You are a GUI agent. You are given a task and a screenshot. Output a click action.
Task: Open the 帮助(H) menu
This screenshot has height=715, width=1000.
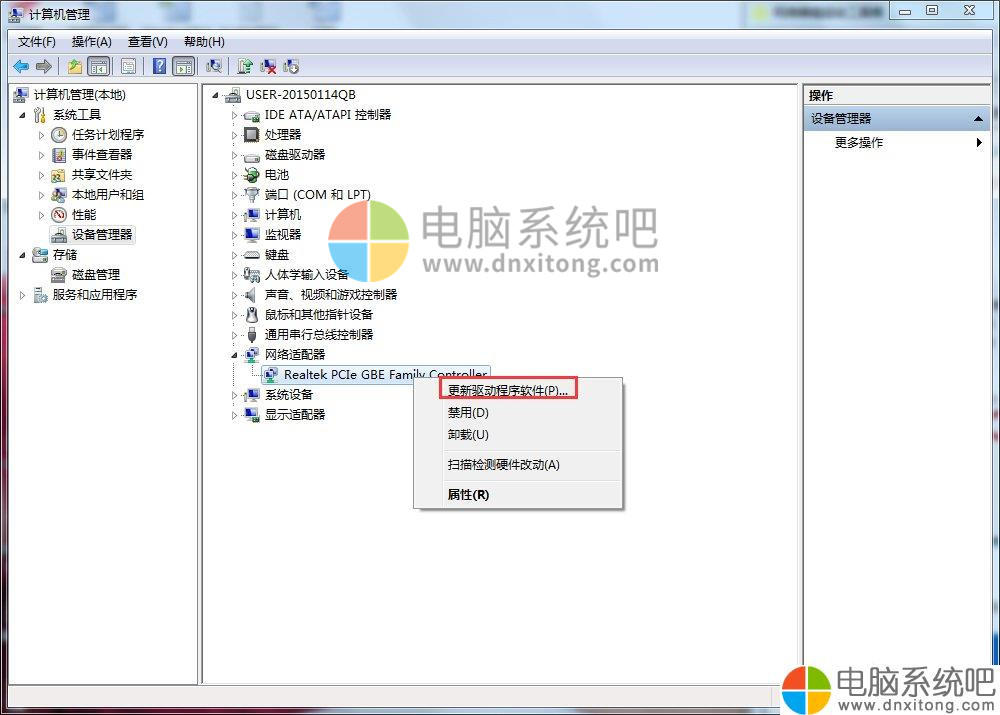pyautogui.click(x=204, y=42)
